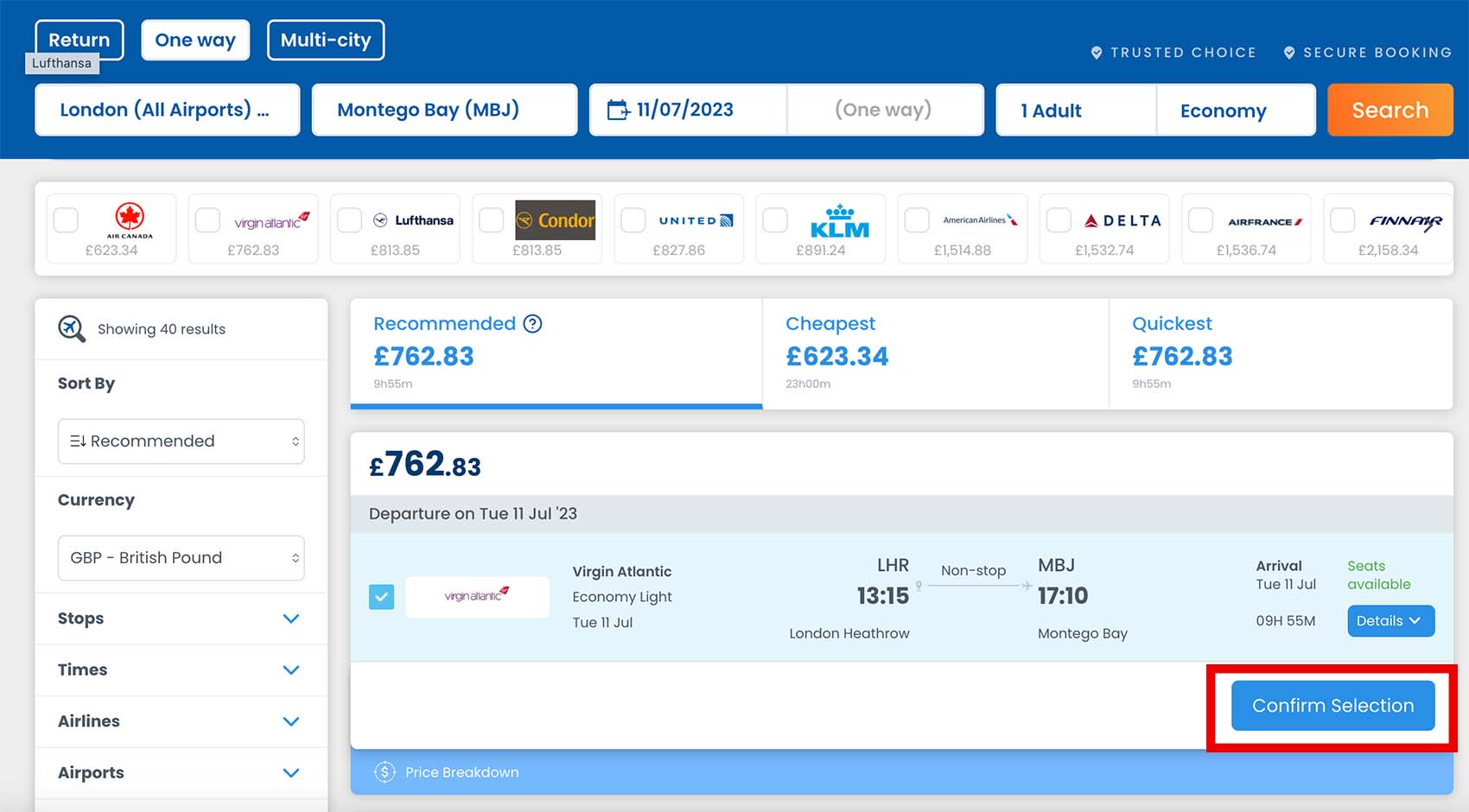Select the One way trip type

195,40
